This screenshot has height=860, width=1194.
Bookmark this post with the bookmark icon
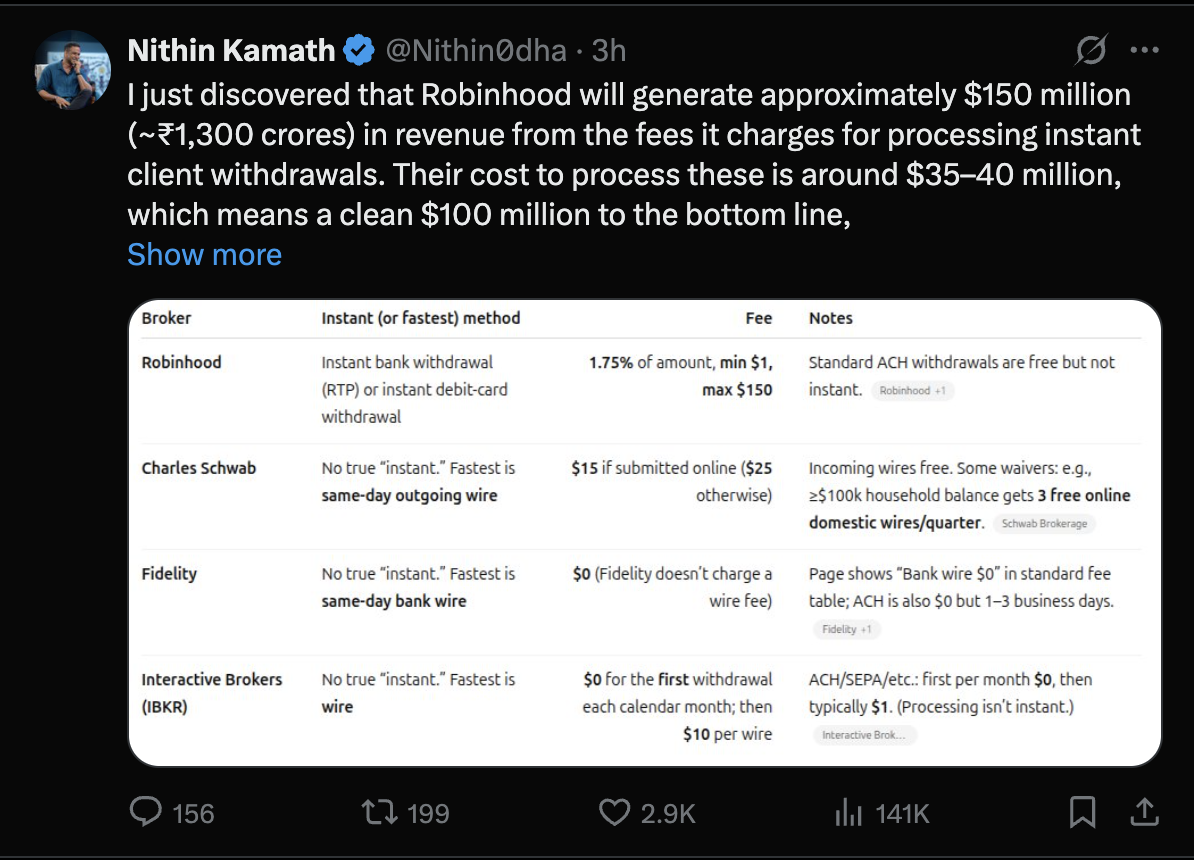pos(1082,812)
